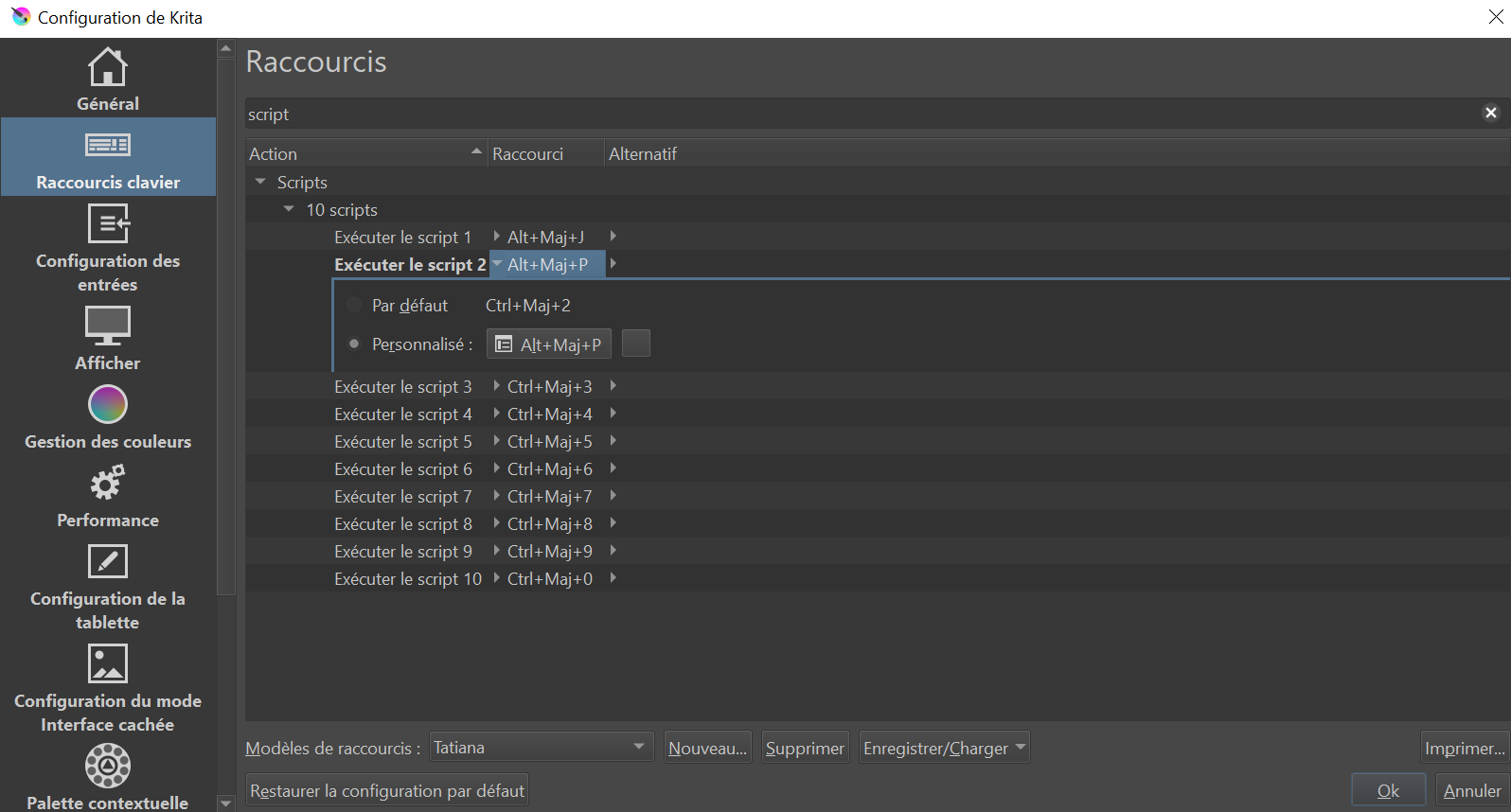Select the Raccourcis clavier keyboard icon
Image resolution: width=1511 pixels, height=812 pixels.
(x=107, y=145)
